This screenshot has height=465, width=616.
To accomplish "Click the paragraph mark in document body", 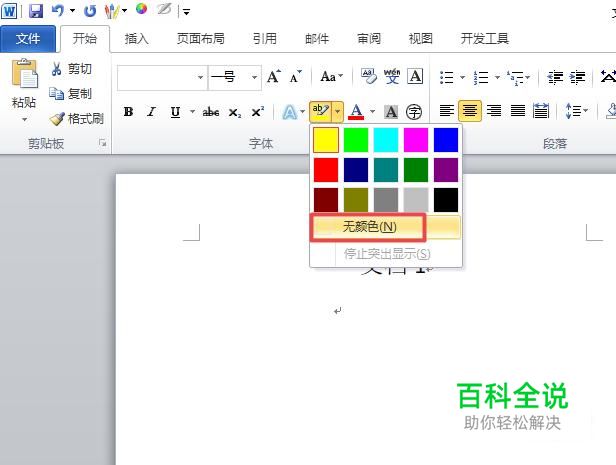I will point(337,311).
